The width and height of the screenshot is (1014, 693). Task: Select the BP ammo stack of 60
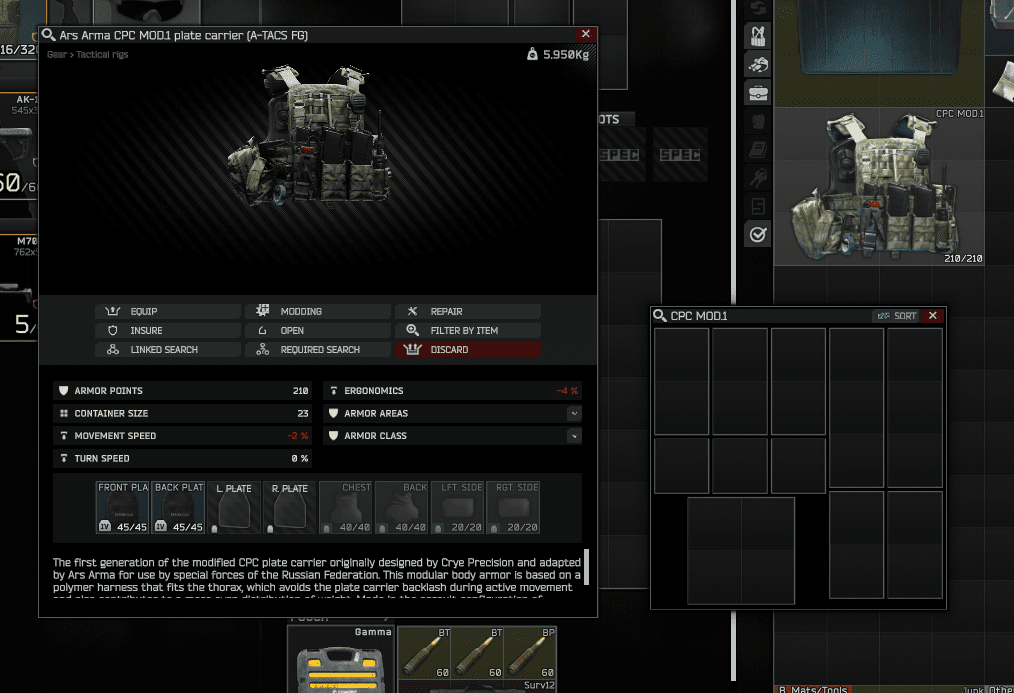click(530, 653)
